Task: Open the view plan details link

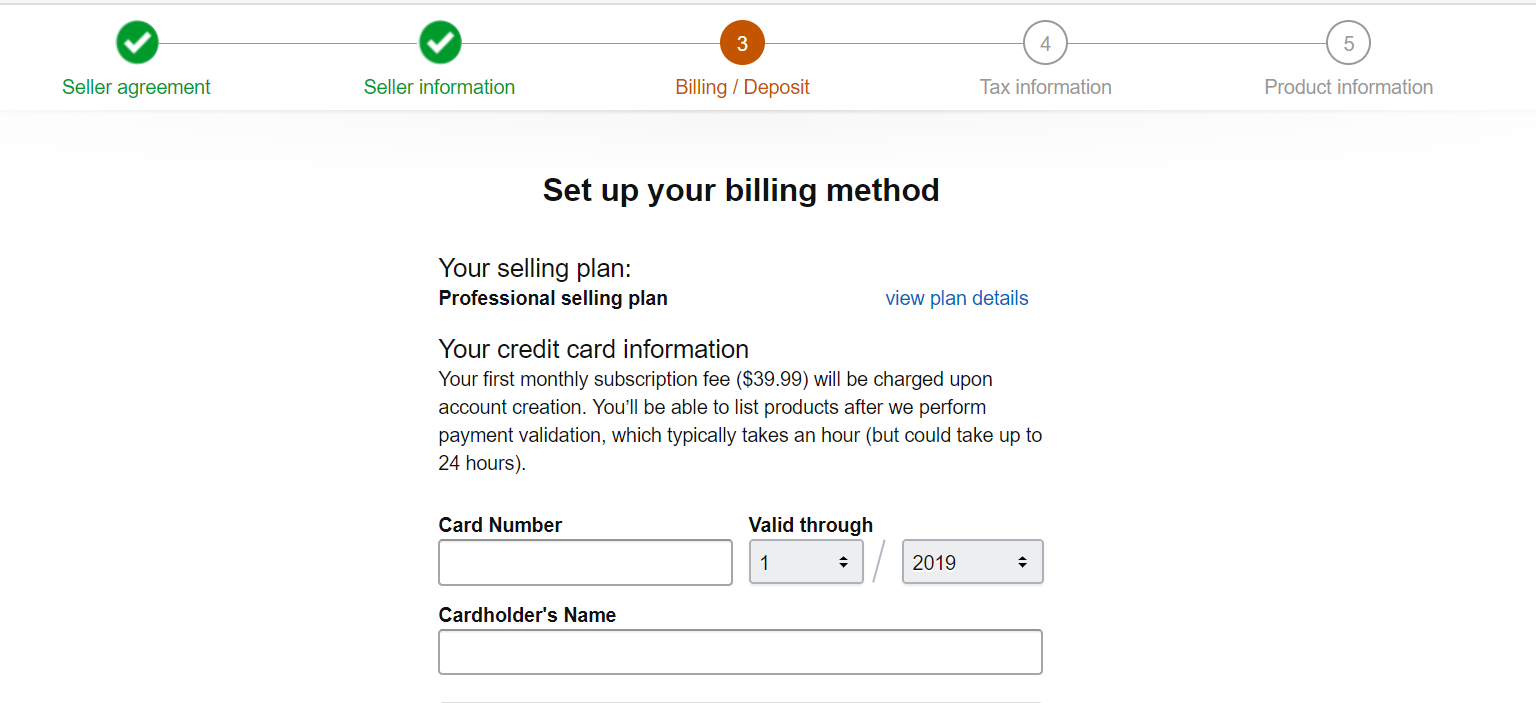Action: tap(956, 298)
